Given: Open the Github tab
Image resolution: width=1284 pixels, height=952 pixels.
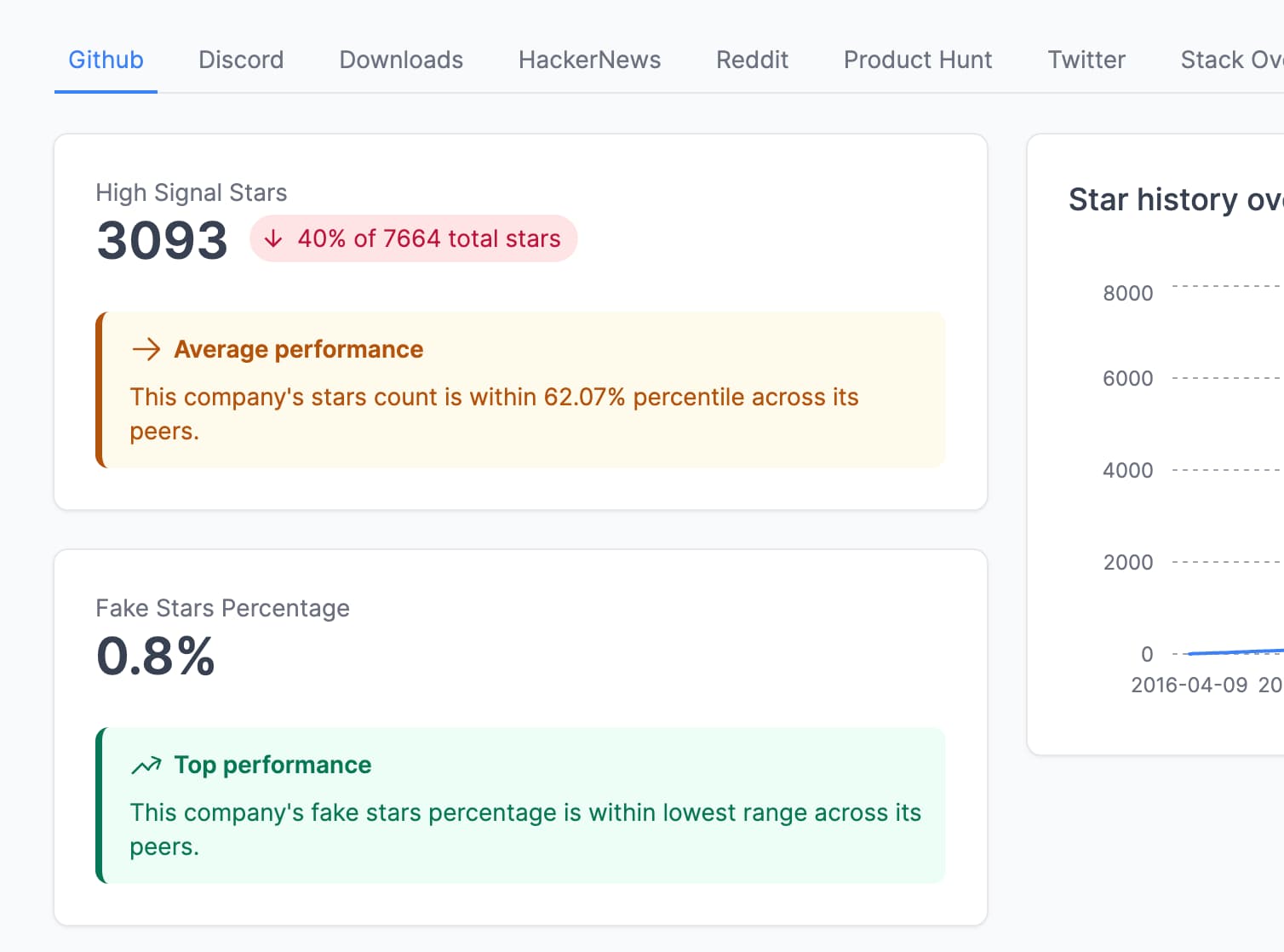Looking at the screenshot, I should click(106, 60).
